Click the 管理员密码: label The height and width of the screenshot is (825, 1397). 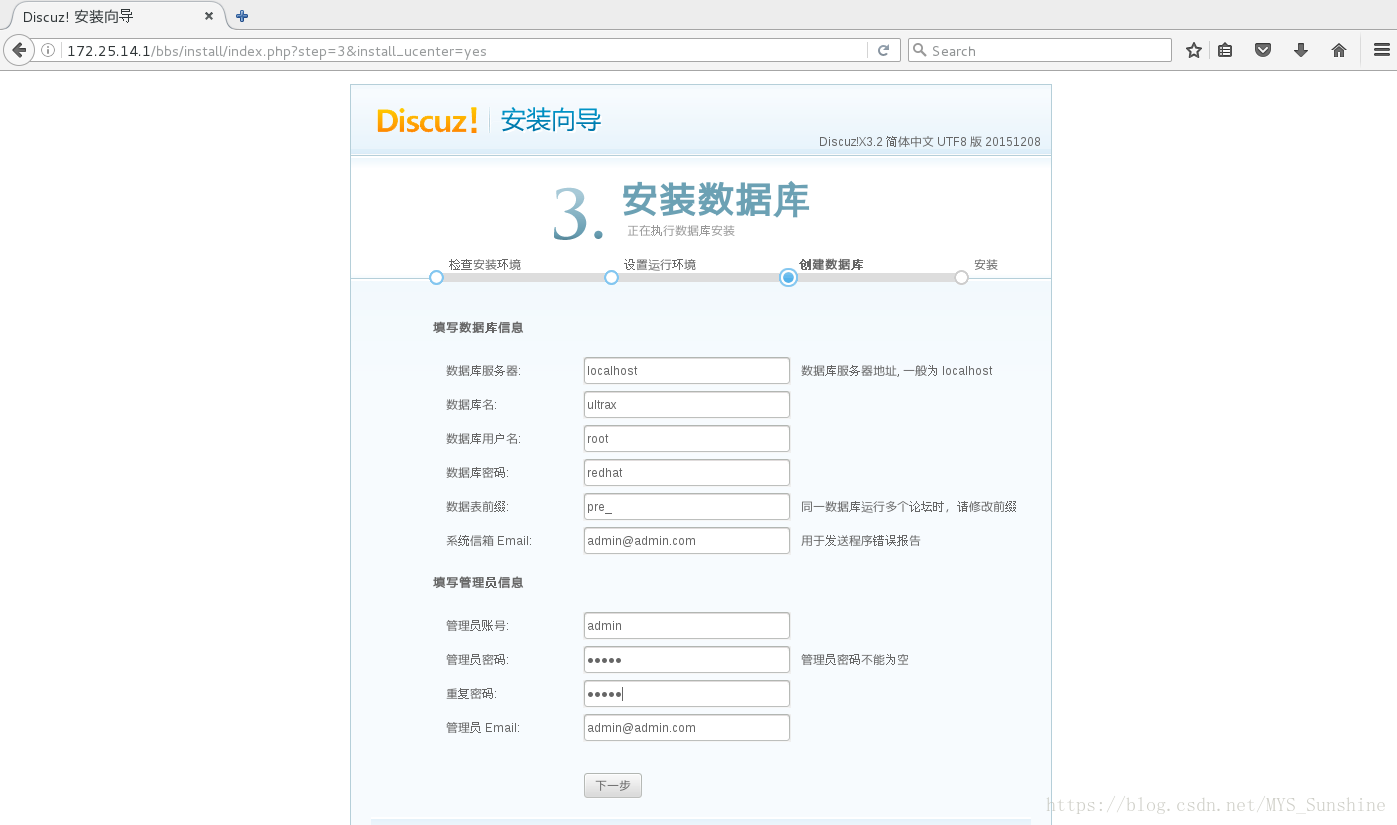pos(477,659)
